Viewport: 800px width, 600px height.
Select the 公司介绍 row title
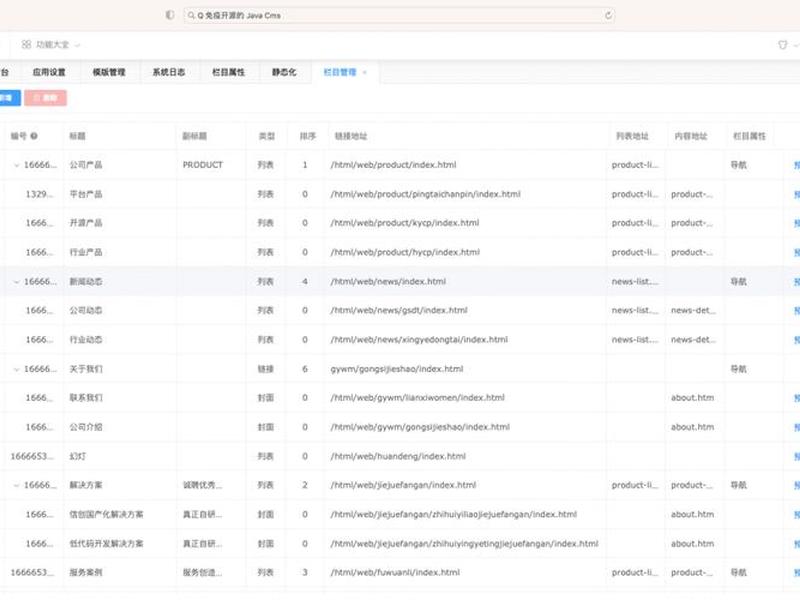[x=86, y=427]
